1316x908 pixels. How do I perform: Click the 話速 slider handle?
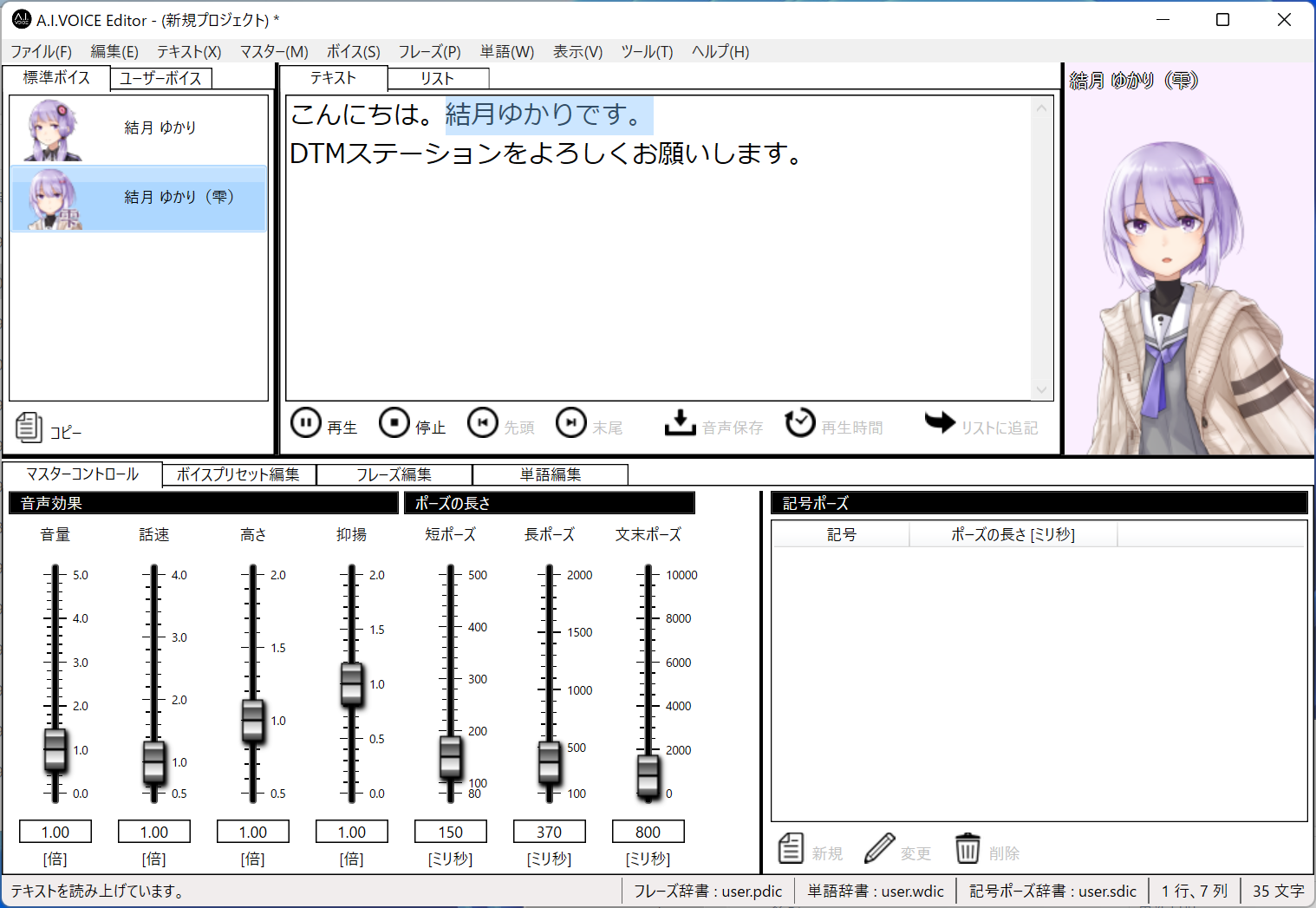pyautogui.click(x=153, y=762)
